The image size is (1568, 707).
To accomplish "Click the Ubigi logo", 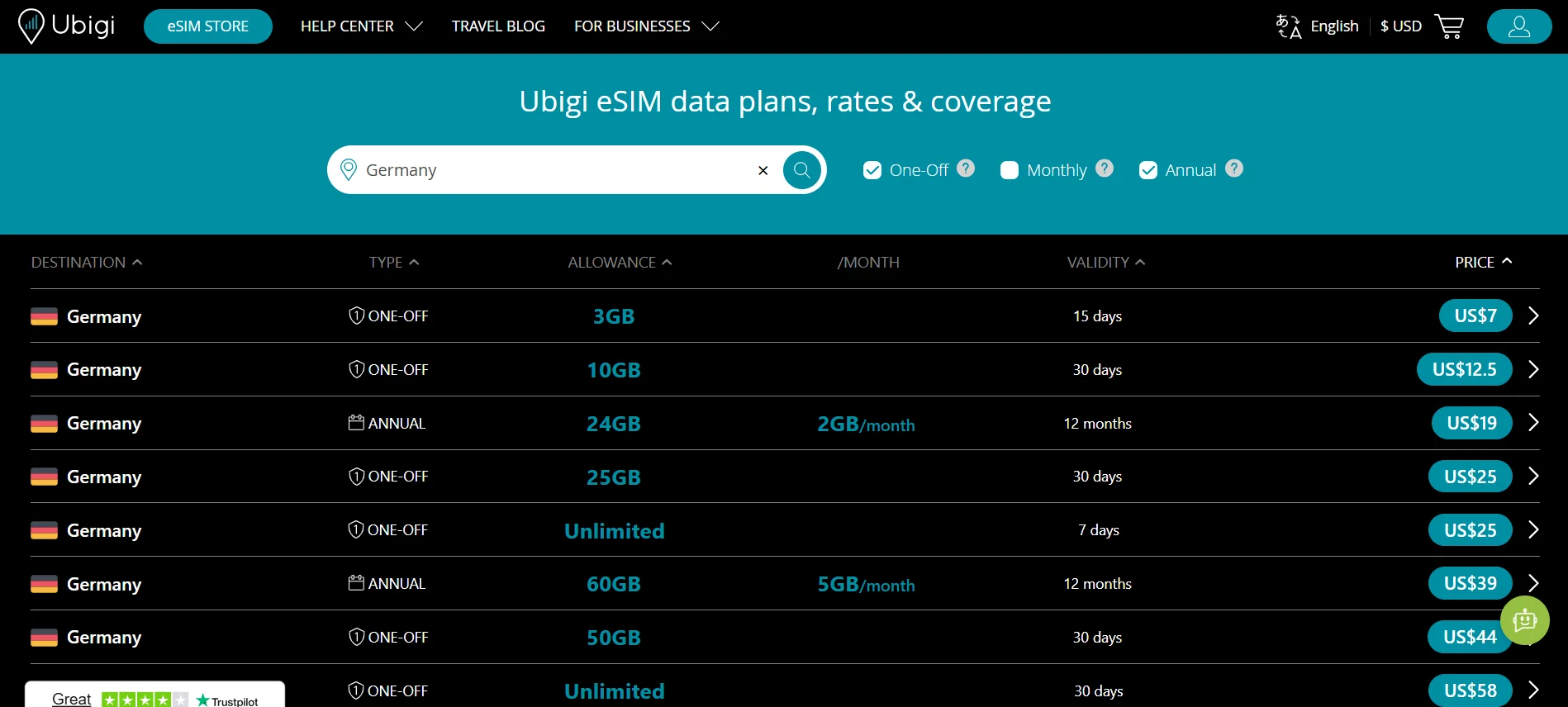I will (x=66, y=26).
